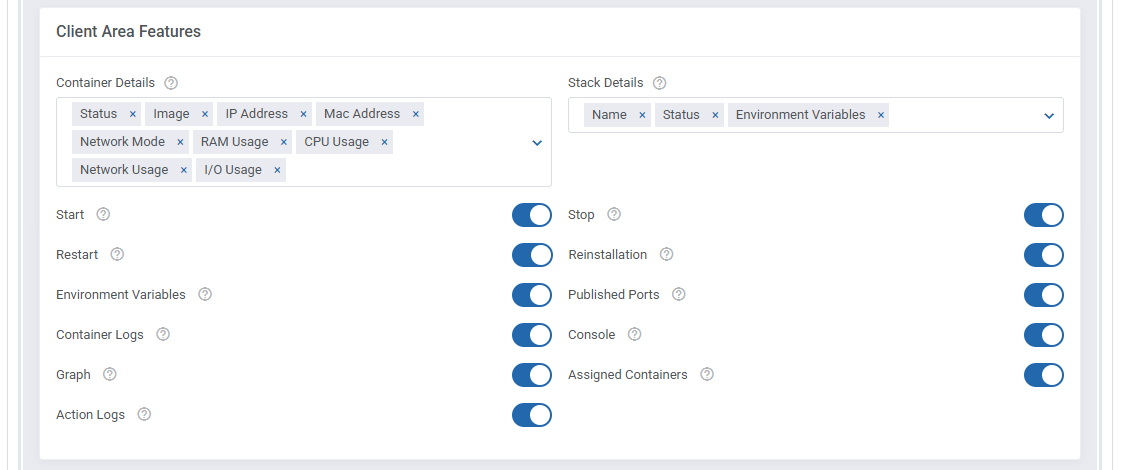Click the Client Area Features heading

(129, 31)
